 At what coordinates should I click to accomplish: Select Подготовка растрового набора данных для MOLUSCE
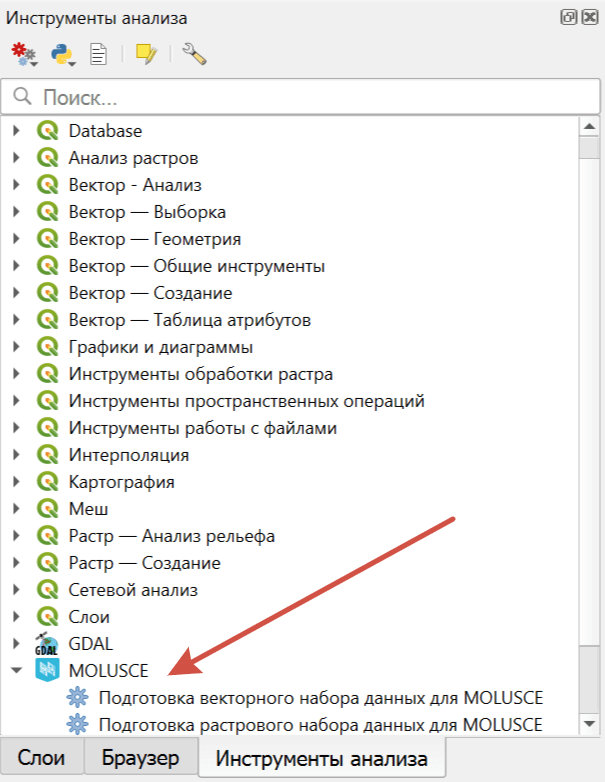pos(320,723)
